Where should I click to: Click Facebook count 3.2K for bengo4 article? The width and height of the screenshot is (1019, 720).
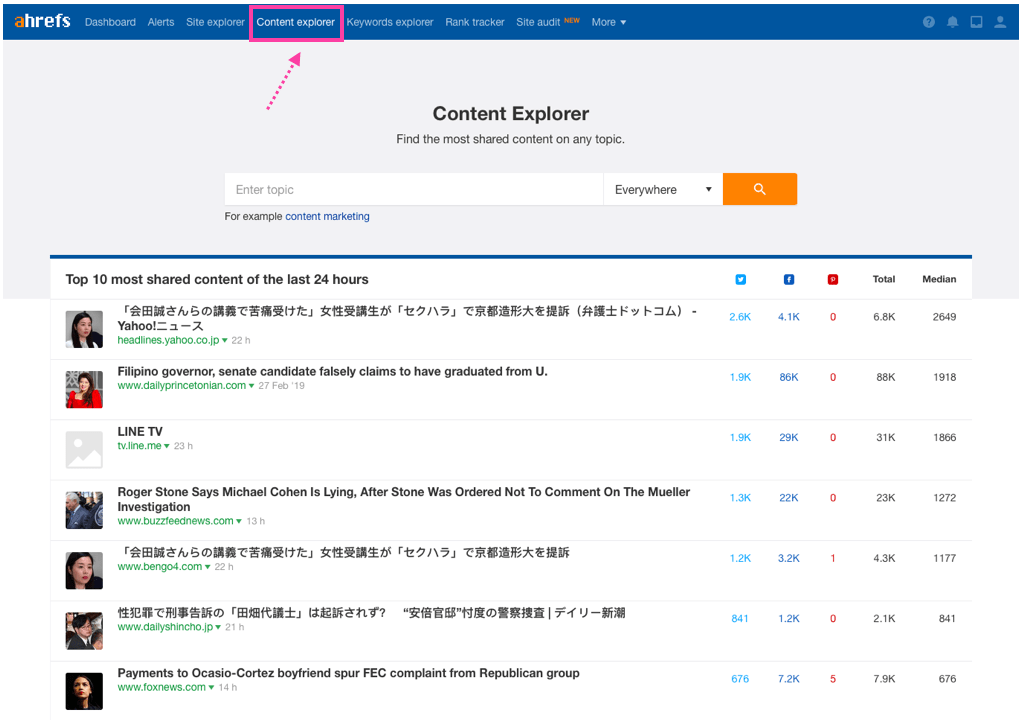point(789,558)
